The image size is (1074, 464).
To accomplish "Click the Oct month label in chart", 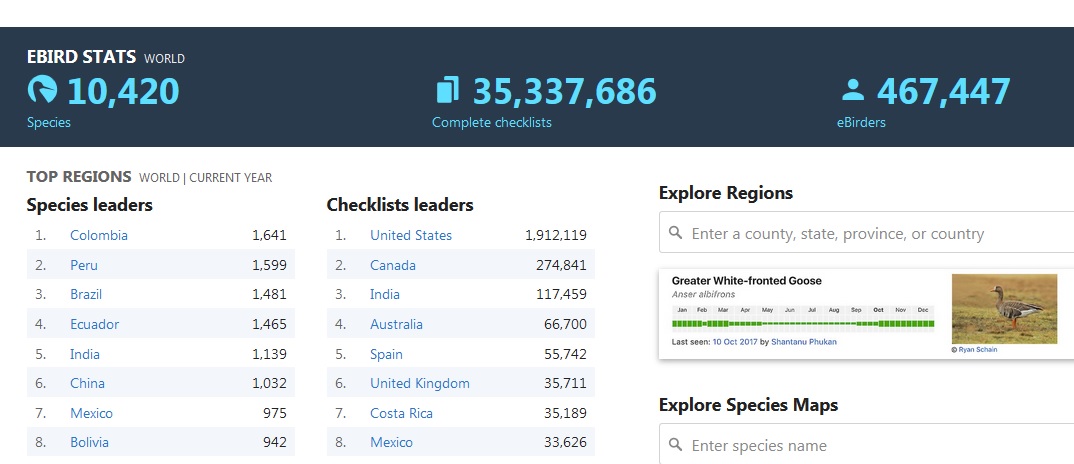I will 879,310.
